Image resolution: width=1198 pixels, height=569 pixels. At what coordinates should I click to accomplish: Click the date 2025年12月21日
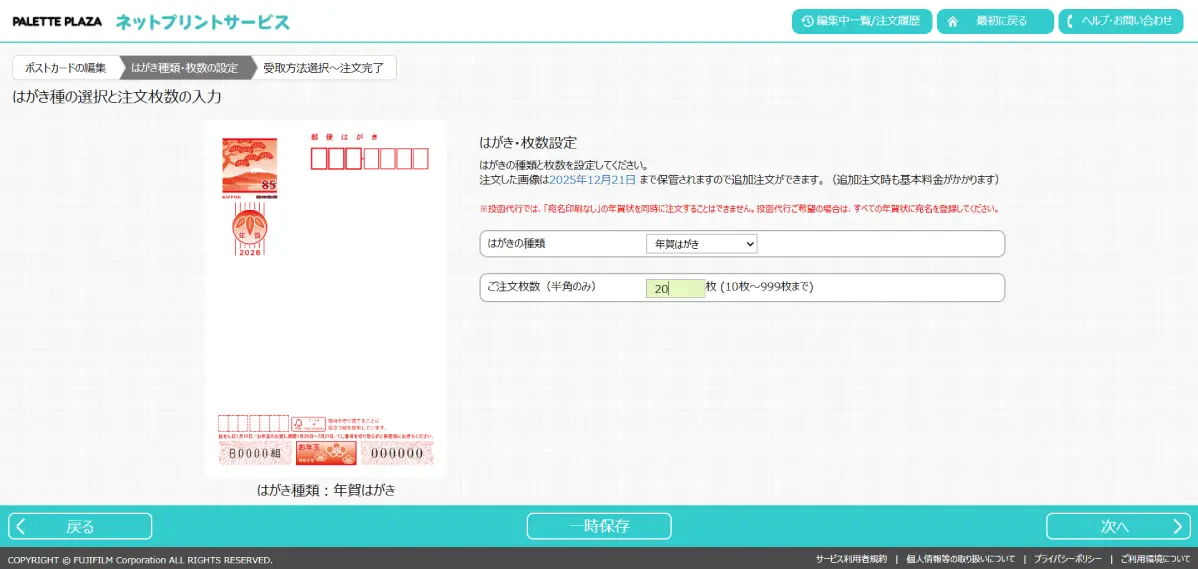click(593, 179)
